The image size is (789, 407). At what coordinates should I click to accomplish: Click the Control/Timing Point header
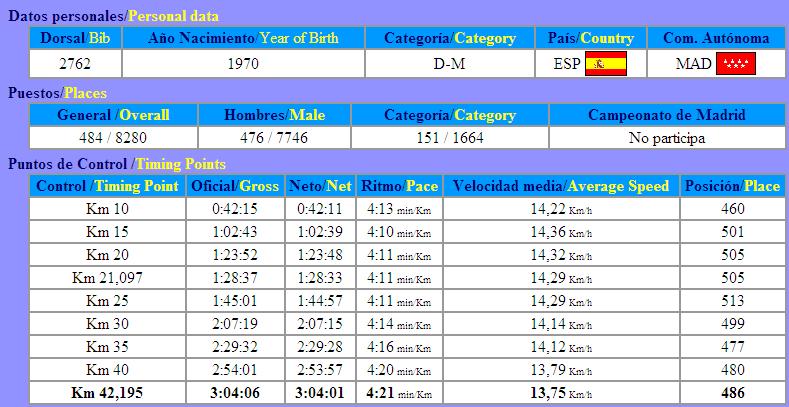107,186
